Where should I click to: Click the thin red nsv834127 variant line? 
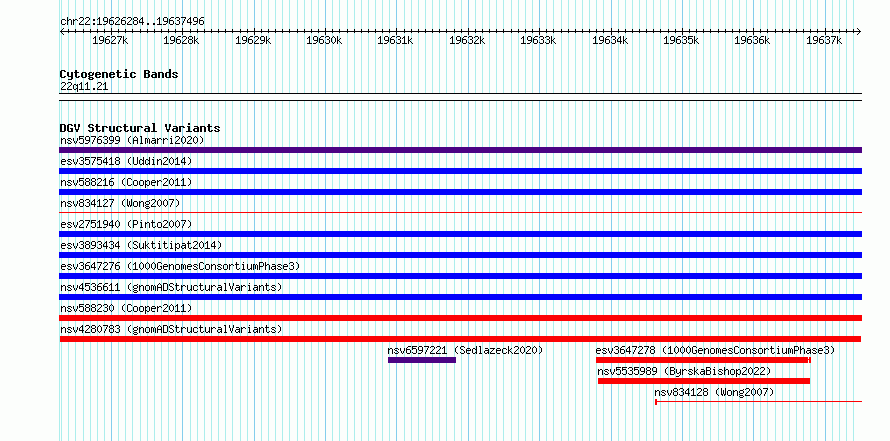click(460, 213)
